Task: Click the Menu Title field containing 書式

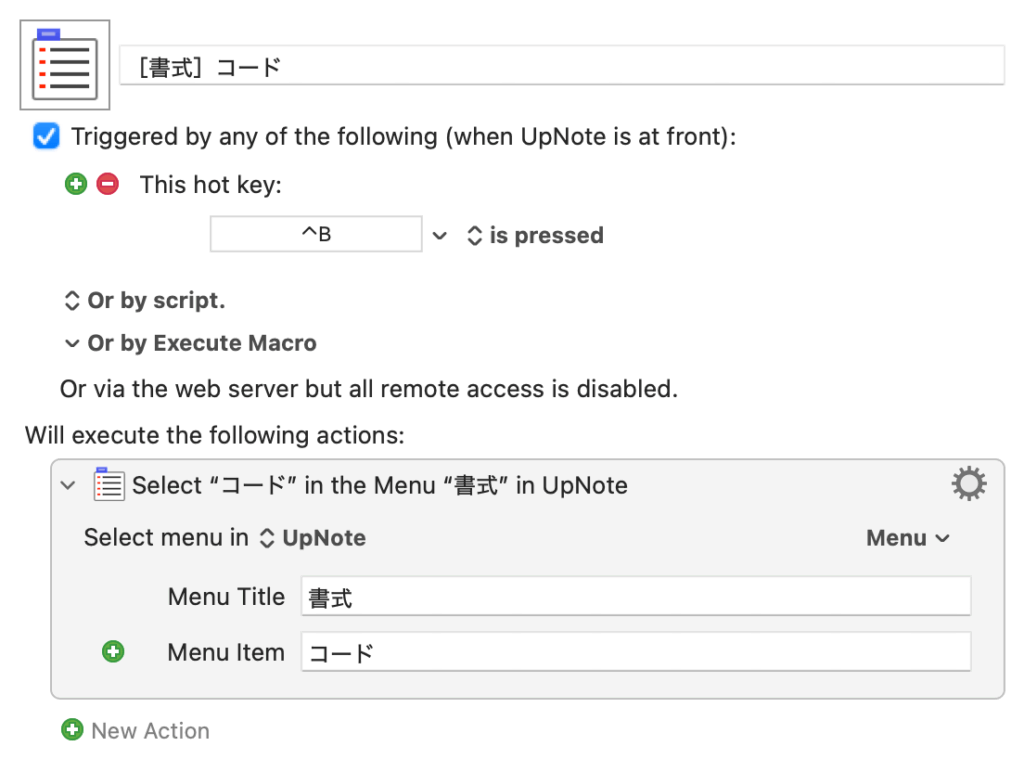Action: (x=635, y=597)
